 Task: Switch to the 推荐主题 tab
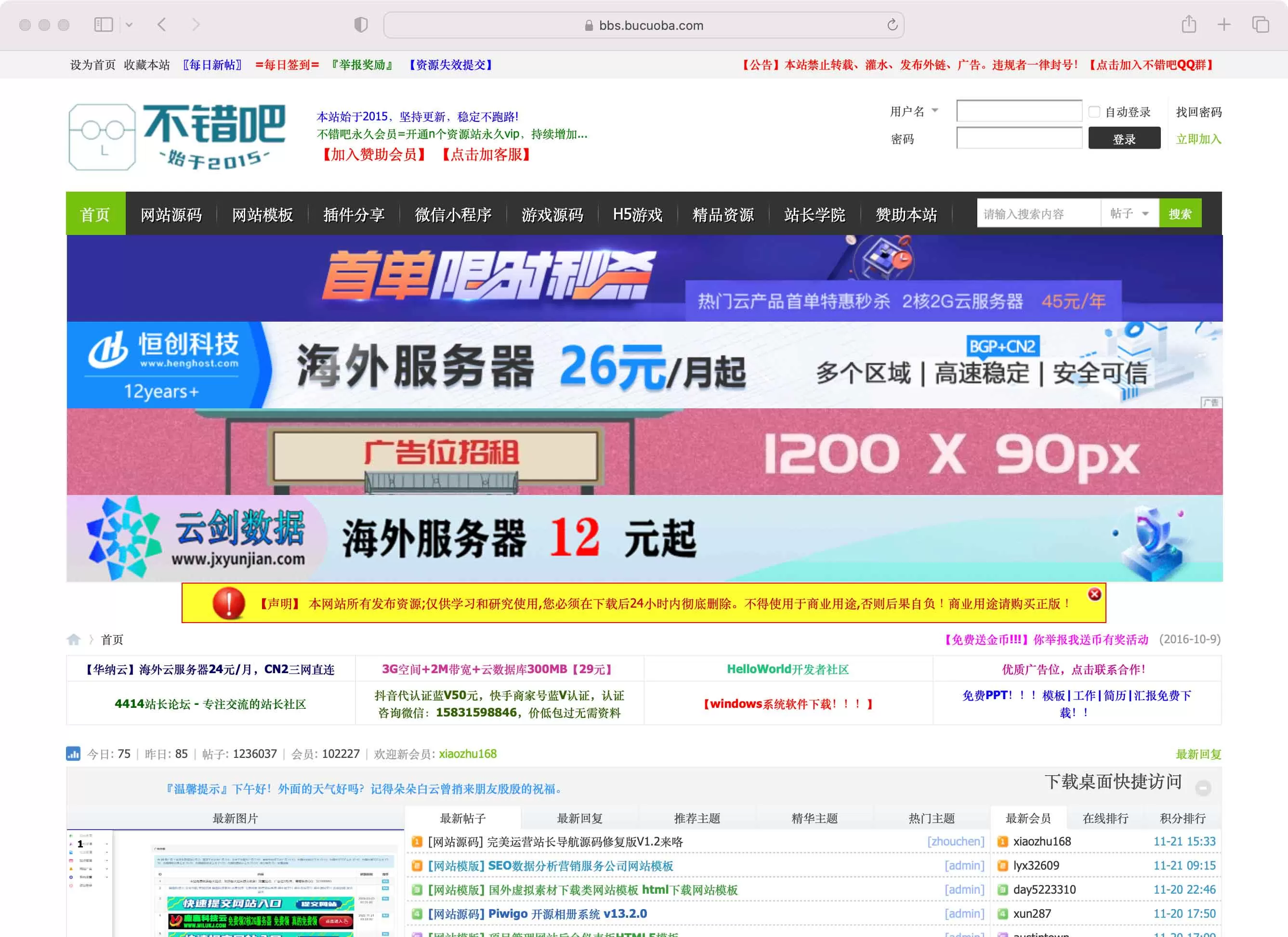697,819
